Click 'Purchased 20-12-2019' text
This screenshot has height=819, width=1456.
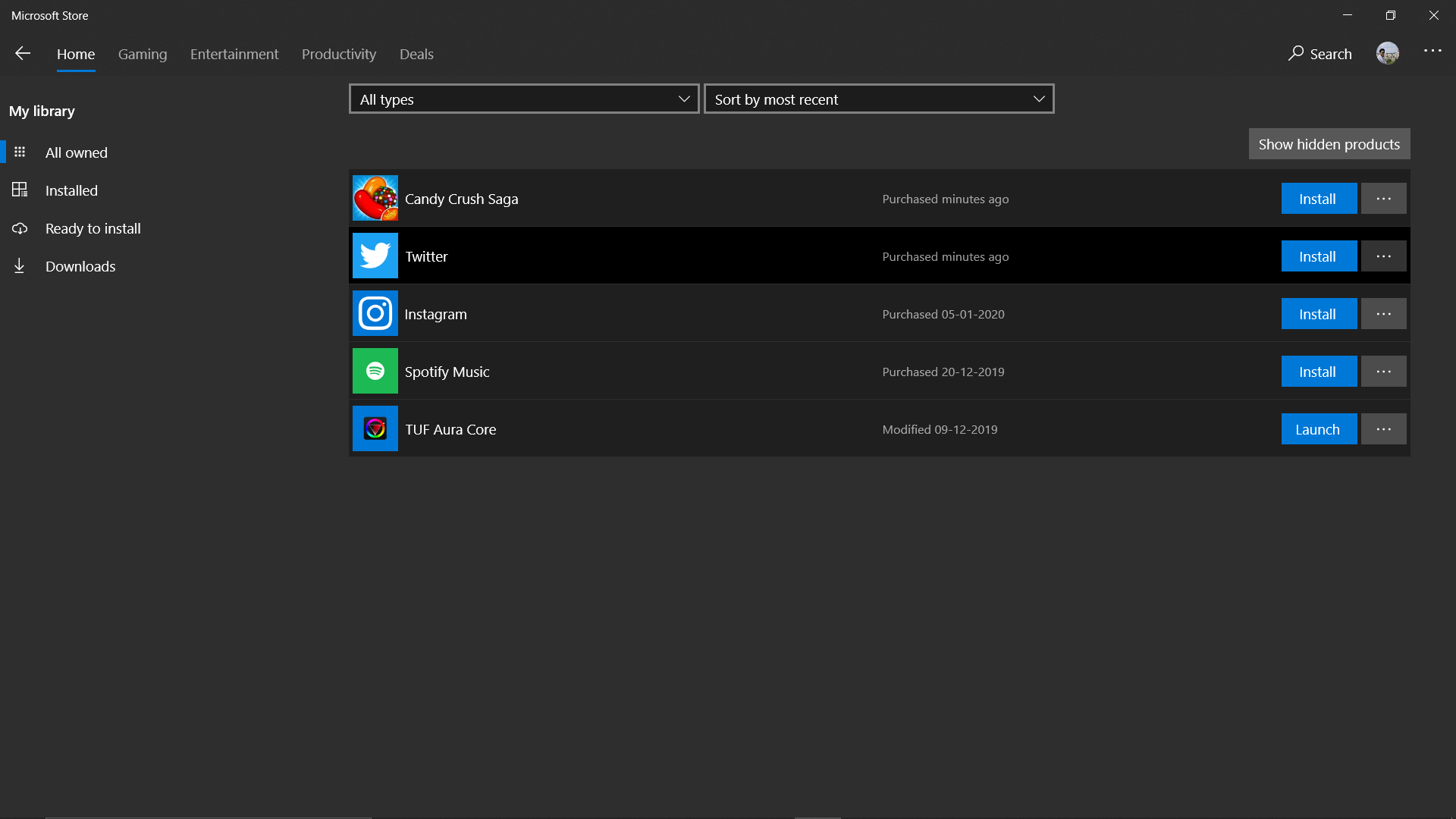pyautogui.click(x=943, y=372)
